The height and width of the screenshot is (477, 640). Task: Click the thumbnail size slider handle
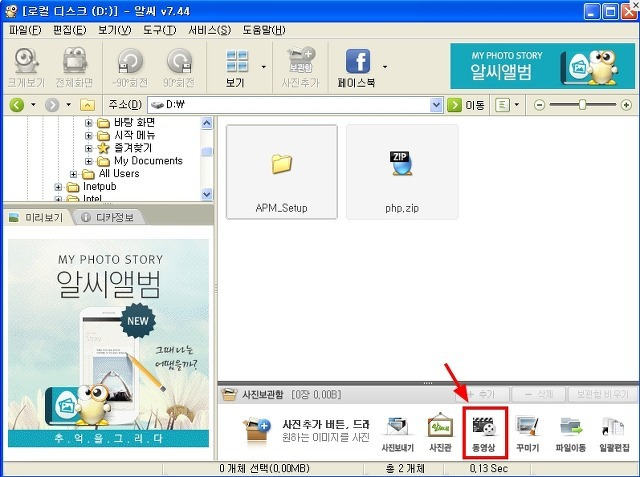pos(582,105)
